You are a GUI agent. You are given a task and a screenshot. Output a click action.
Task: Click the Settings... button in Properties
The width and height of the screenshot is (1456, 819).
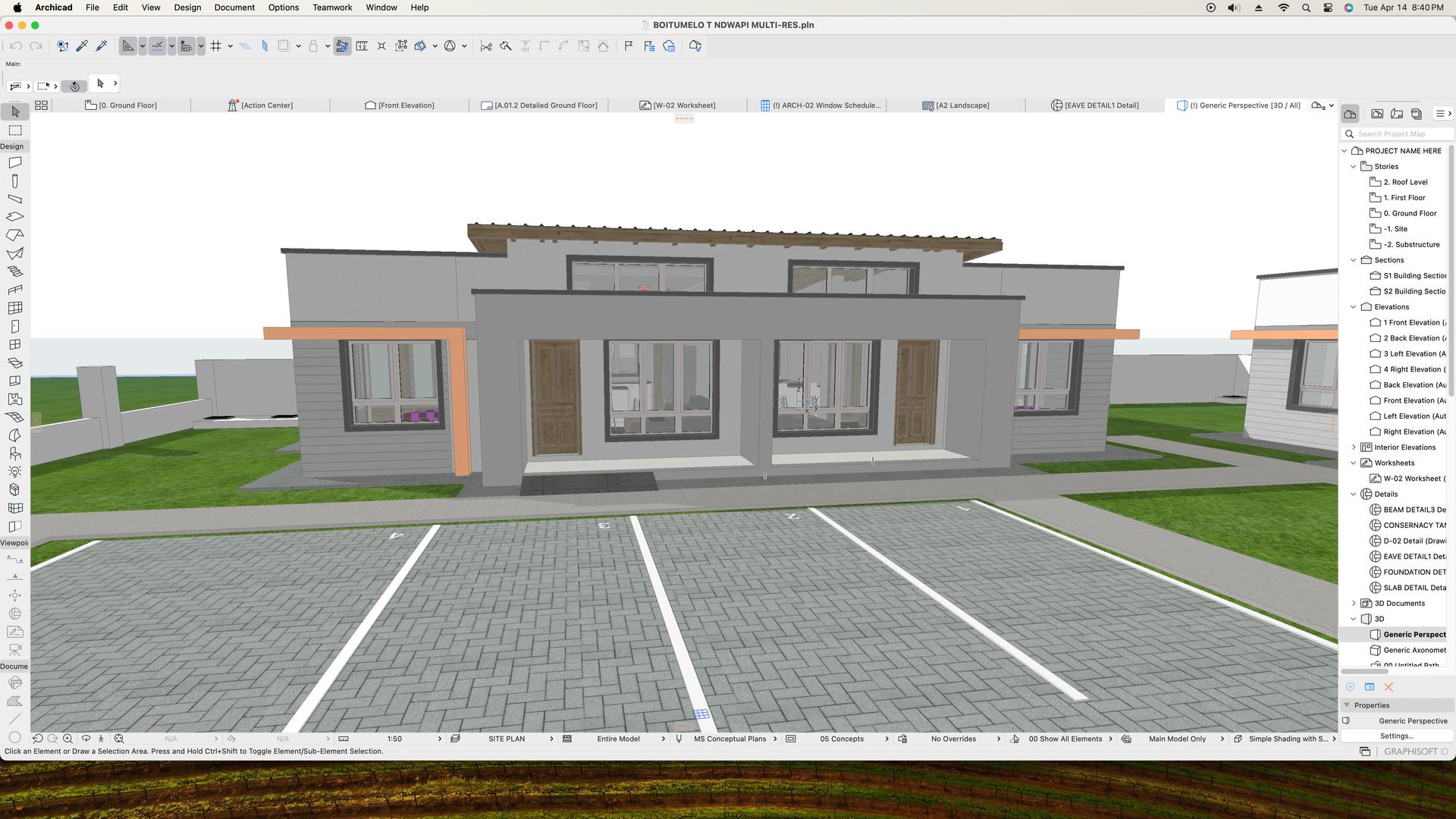pos(1396,736)
